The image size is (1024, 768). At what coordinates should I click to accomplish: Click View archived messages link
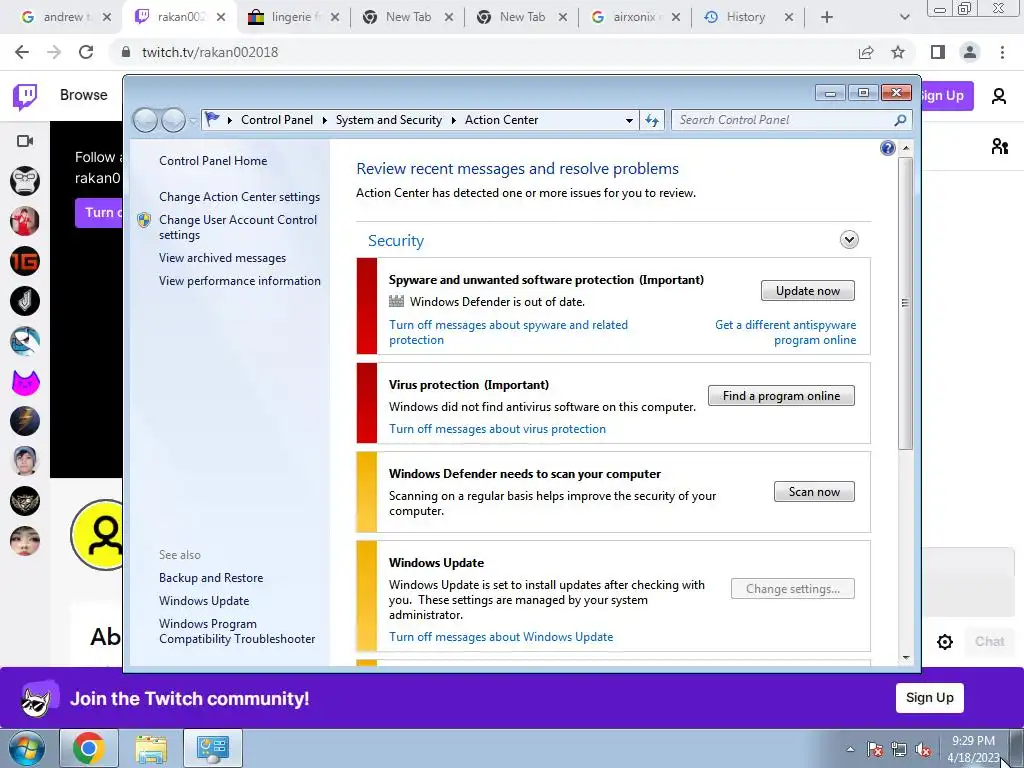pos(222,258)
